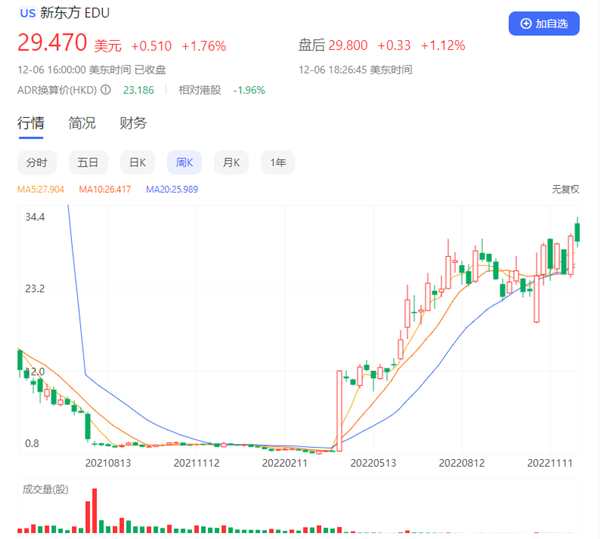Click the 无复权 adjustment option
Screen dimensions: 600x539
pos(565,189)
